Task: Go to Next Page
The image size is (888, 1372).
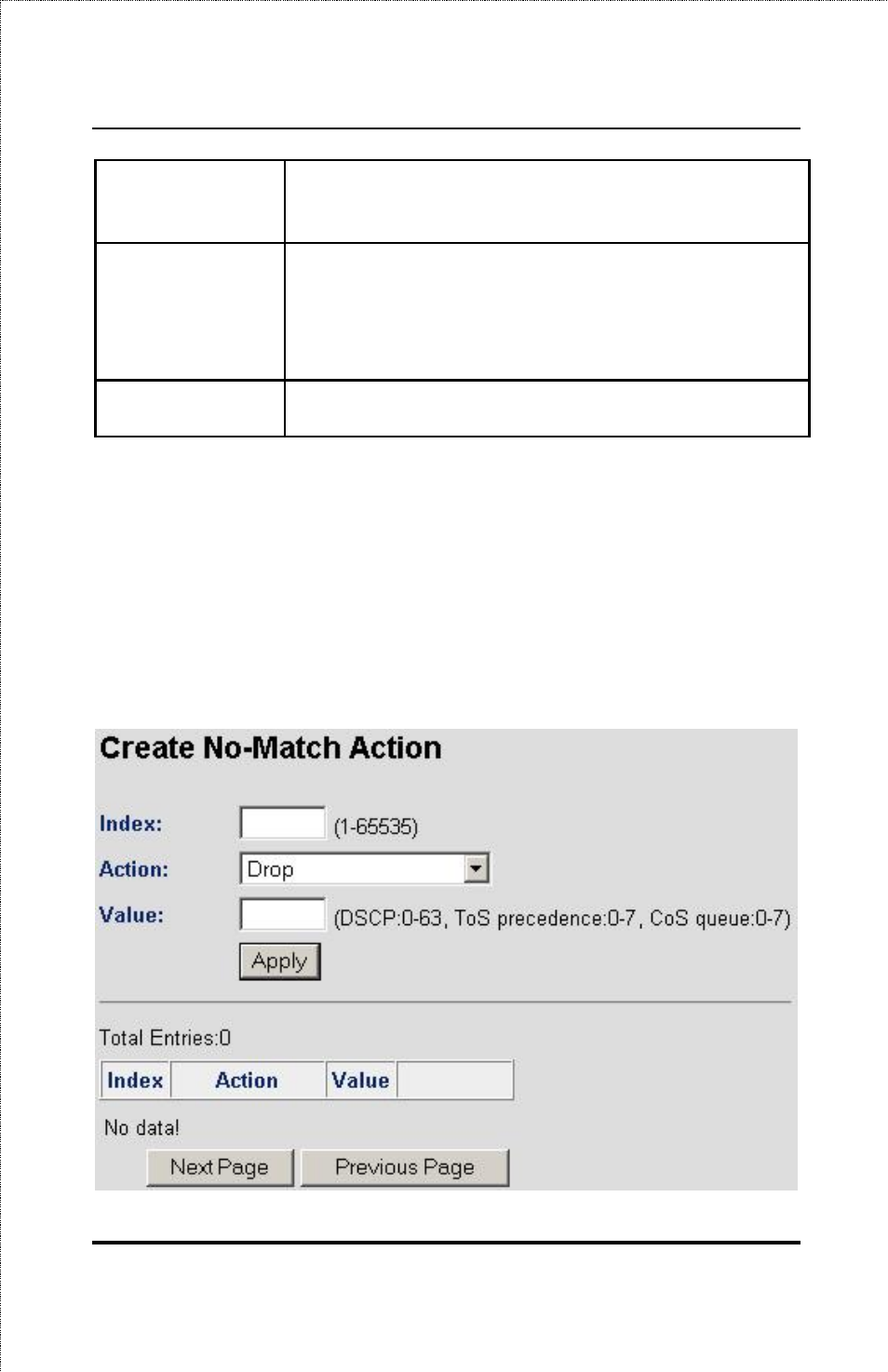Action: [x=220, y=1167]
